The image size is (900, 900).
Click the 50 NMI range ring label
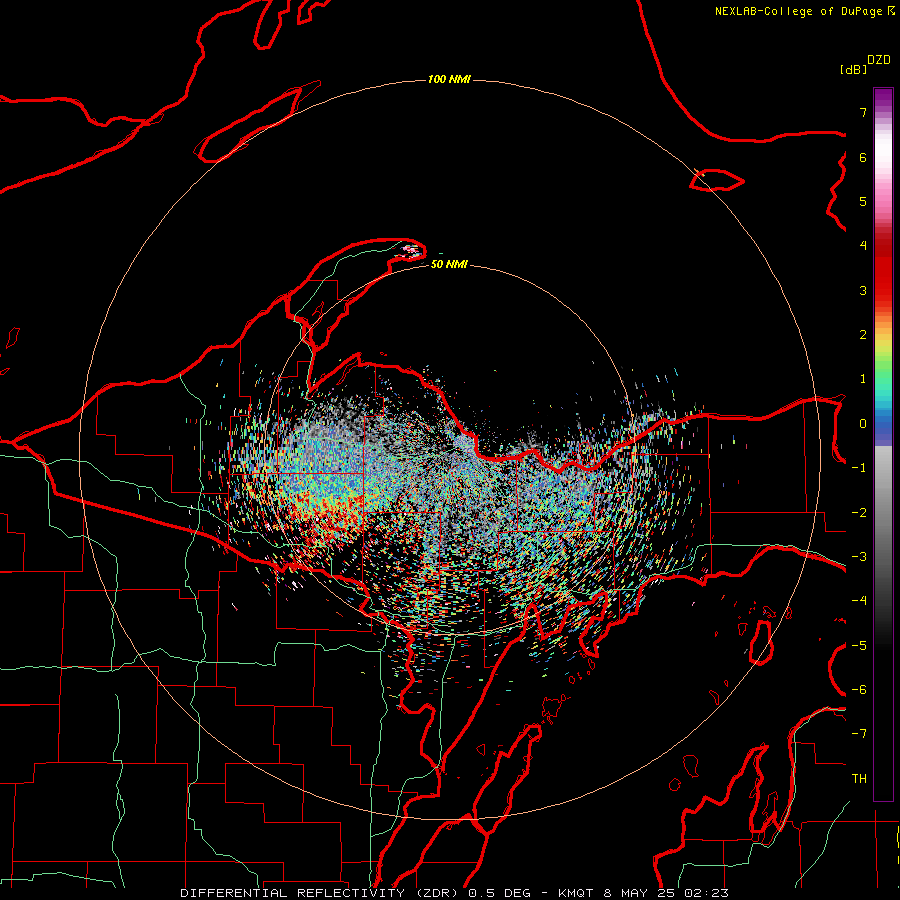tap(449, 264)
